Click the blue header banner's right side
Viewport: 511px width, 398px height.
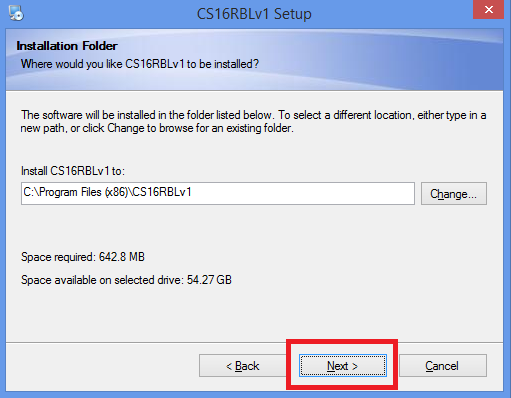(433, 60)
